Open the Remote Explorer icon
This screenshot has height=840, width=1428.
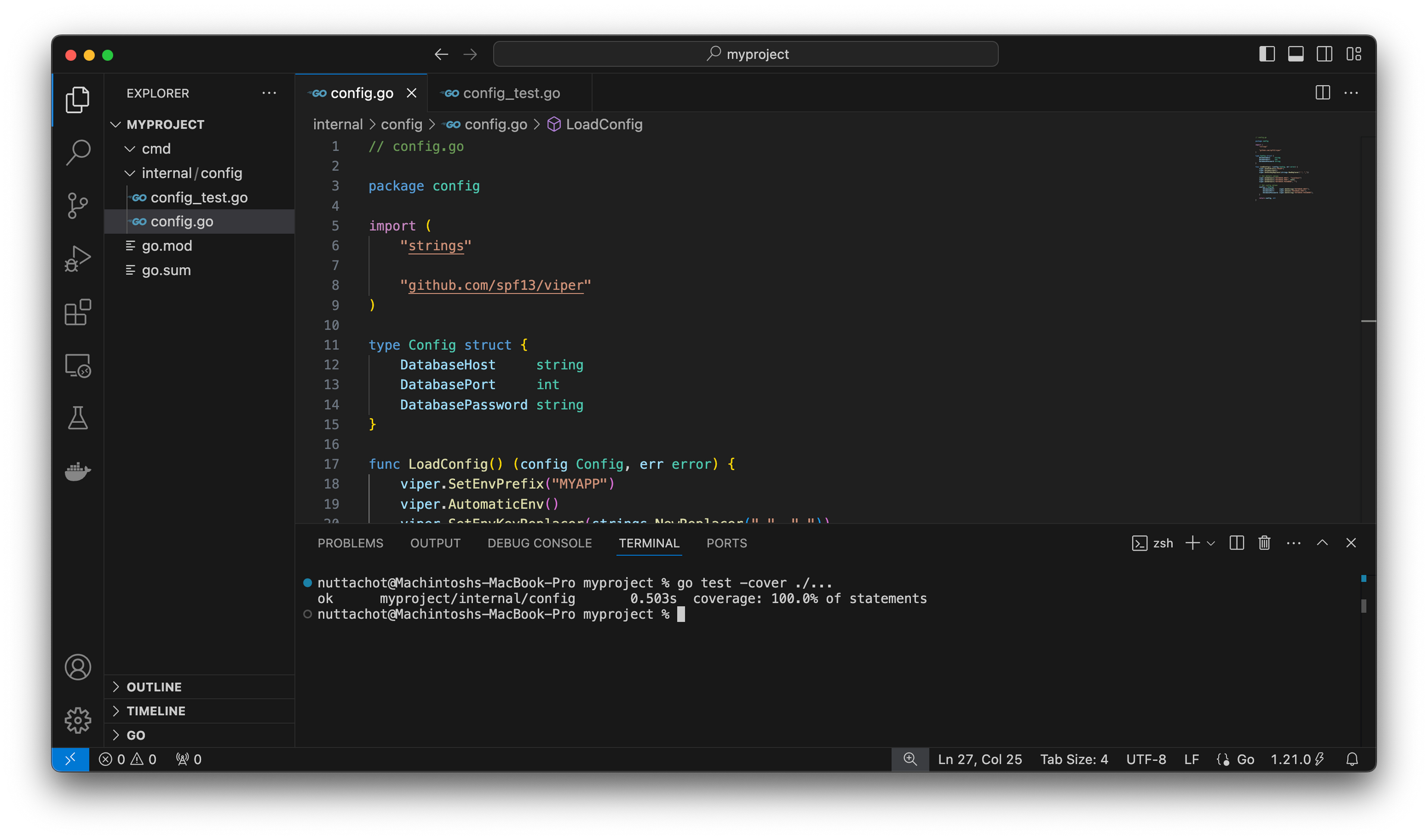click(x=77, y=365)
